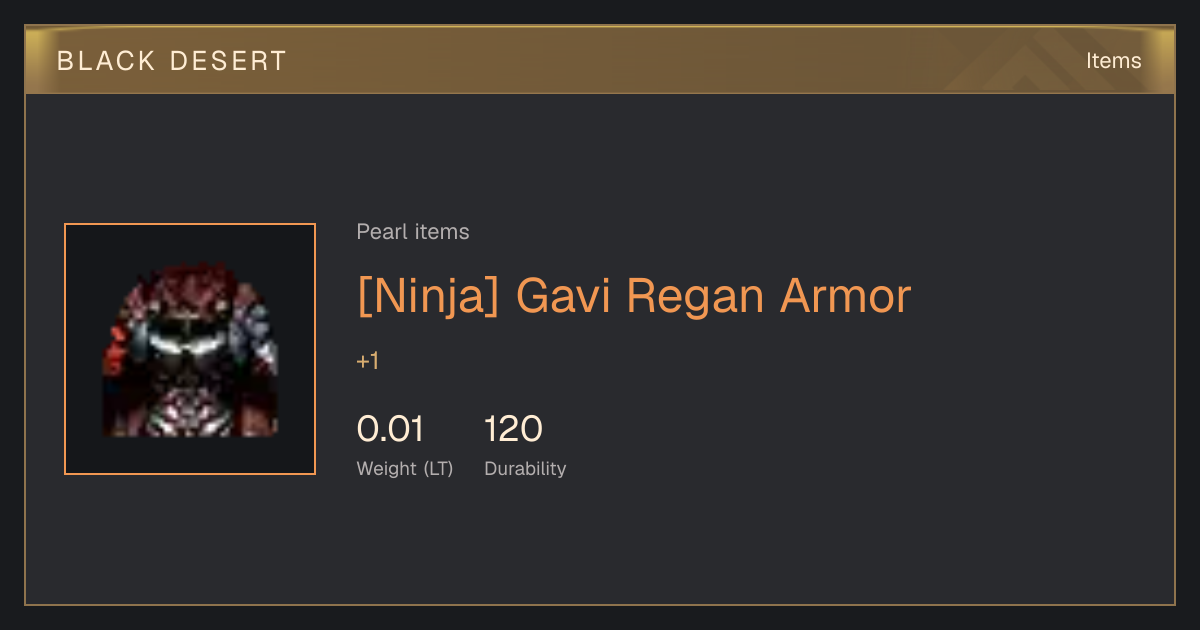This screenshot has height=630, width=1200.
Task: Click the word BLACK in the logo
Action: pos(106,61)
